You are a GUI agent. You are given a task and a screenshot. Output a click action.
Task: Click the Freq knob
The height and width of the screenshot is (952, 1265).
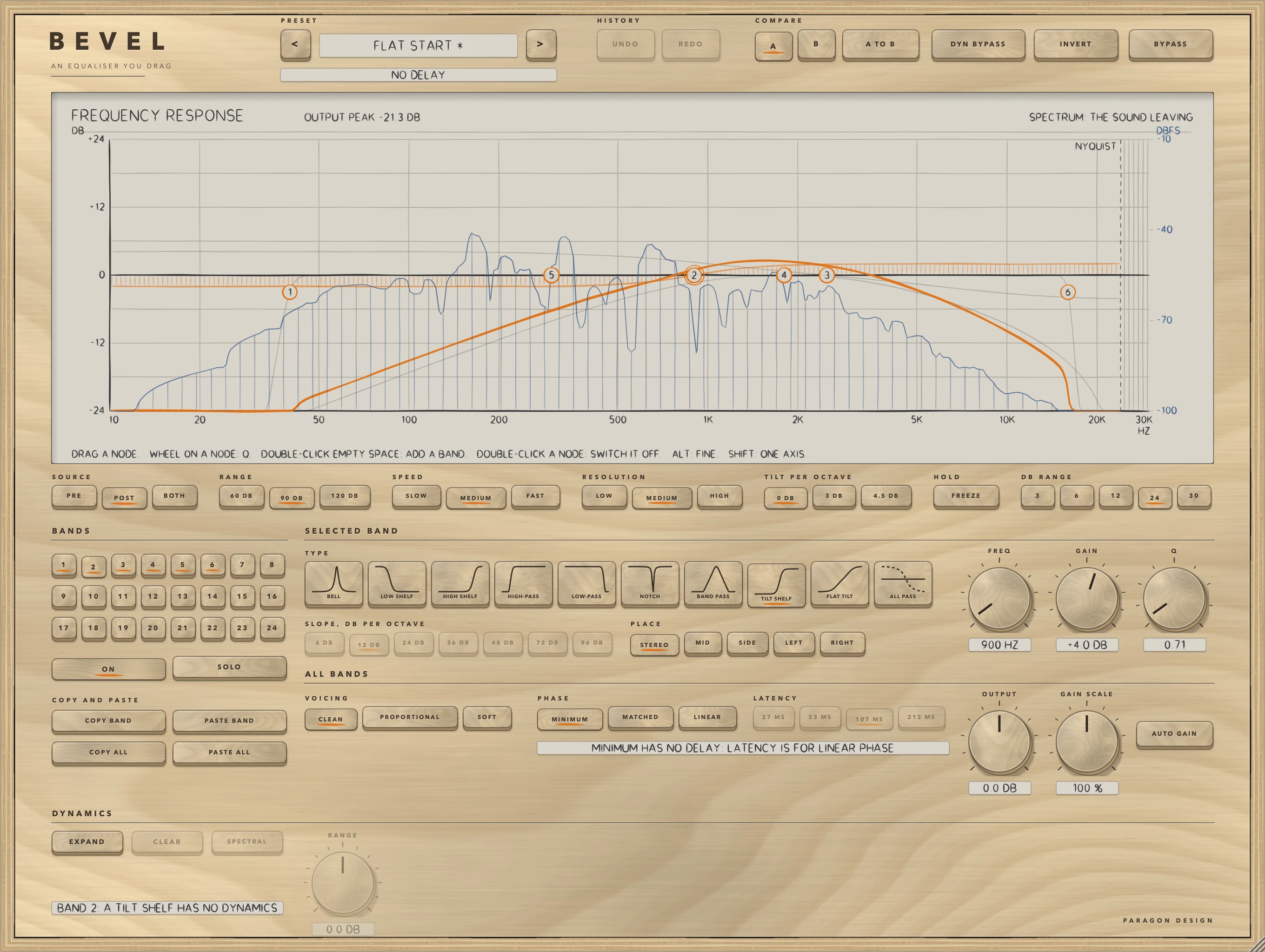tap(999, 598)
